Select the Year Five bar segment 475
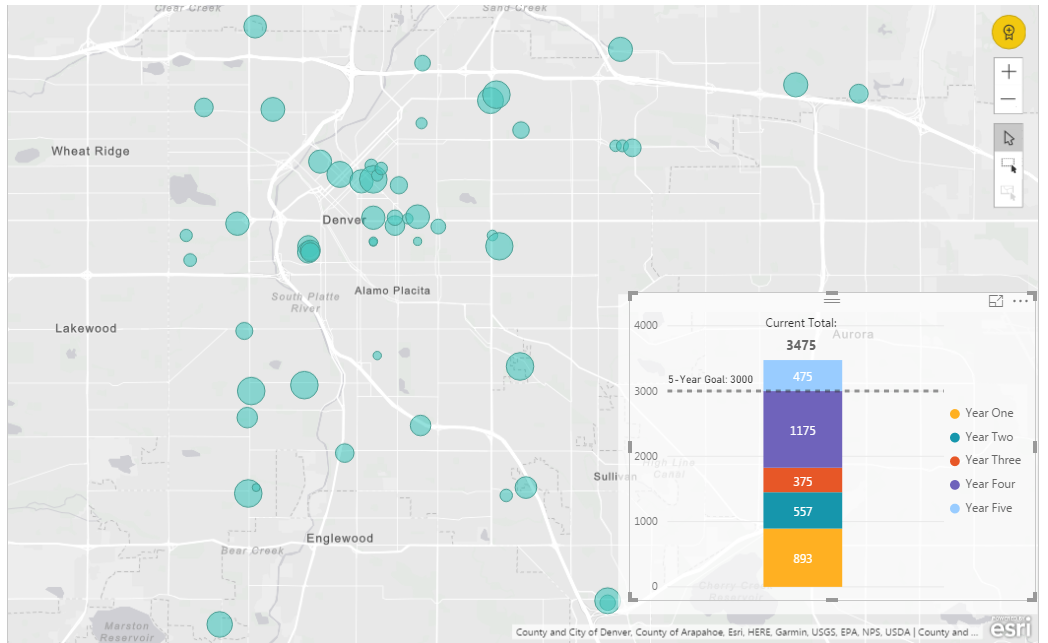The height and width of the screenshot is (643, 1048). point(803,376)
